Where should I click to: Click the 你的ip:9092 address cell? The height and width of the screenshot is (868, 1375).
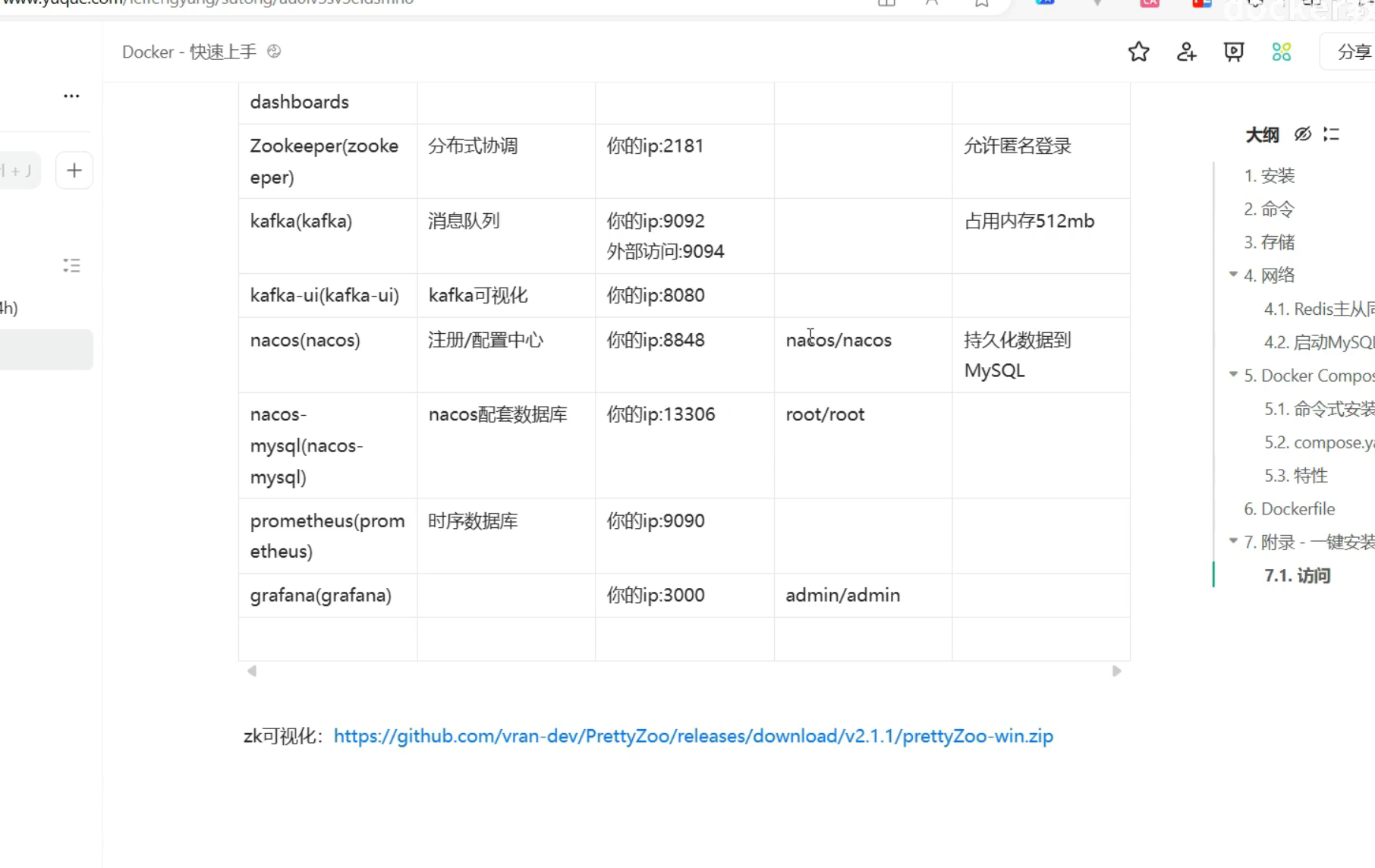684,236
